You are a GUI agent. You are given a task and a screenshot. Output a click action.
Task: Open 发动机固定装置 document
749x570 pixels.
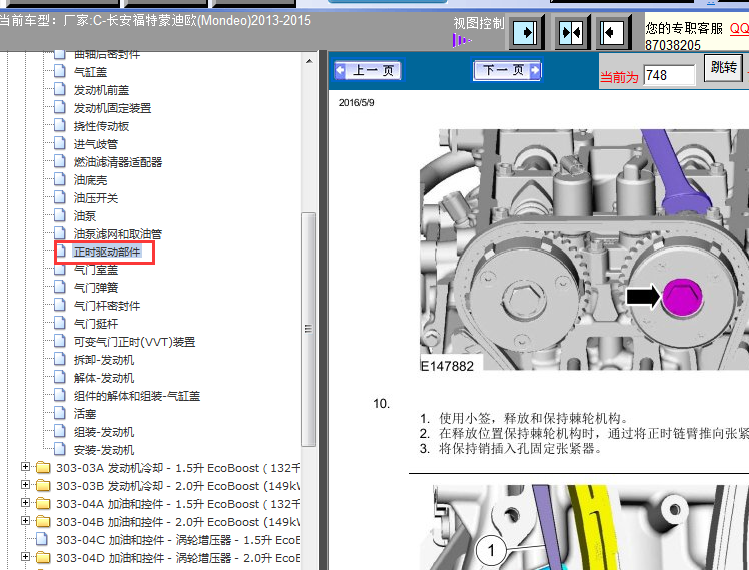(x=112, y=108)
